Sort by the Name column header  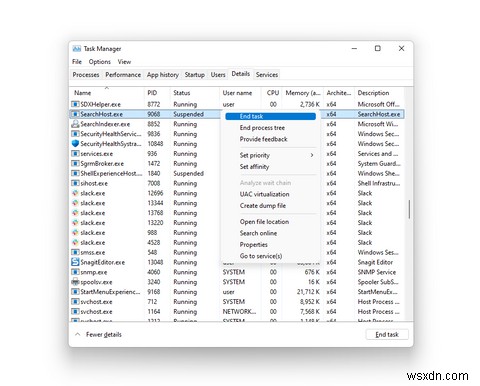[107, 93]
